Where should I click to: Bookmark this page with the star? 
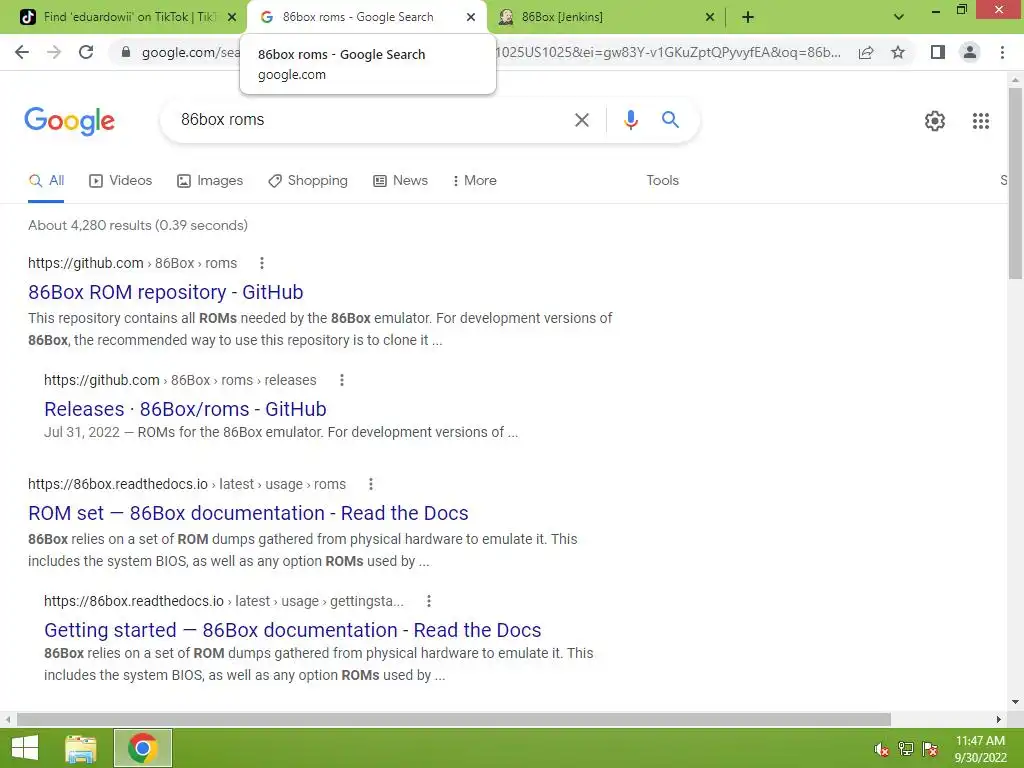point(898,52)
